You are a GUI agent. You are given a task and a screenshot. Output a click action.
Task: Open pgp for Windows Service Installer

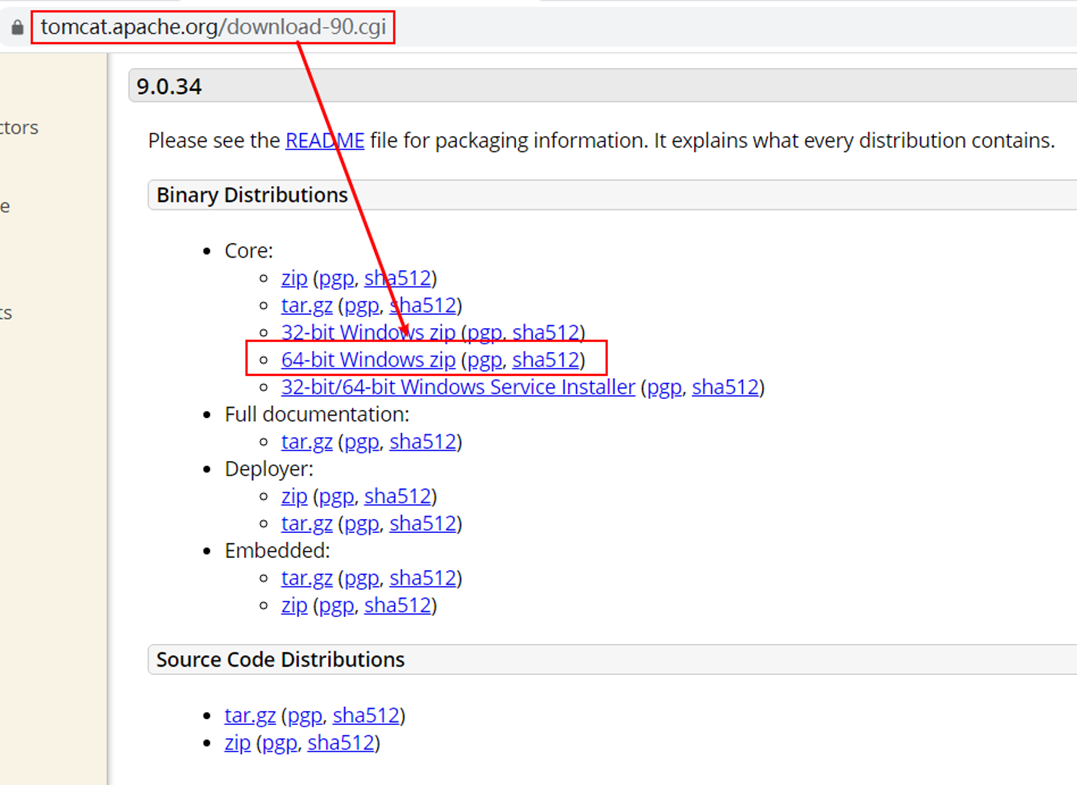pos(664,387)
